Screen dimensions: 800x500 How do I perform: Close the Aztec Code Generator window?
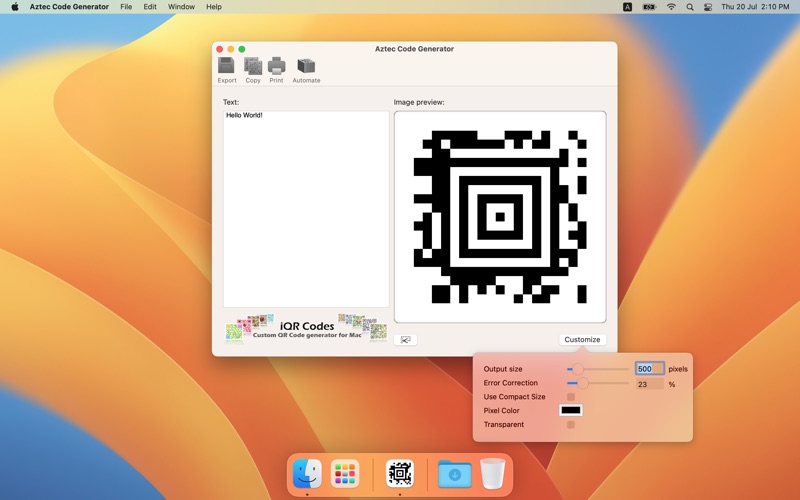tap(220, 49)
